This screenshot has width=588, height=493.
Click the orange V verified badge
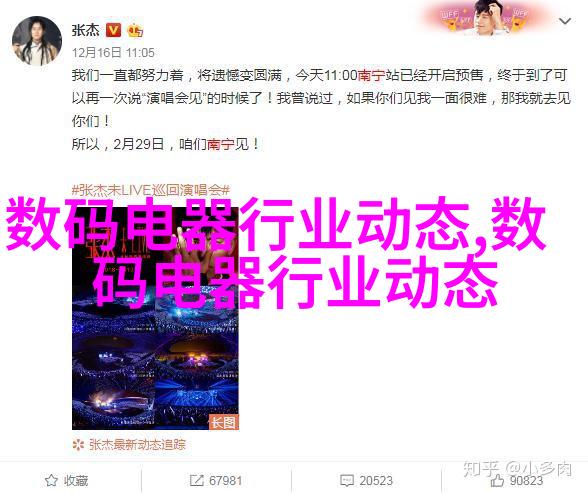pyautogui.click(x=114, y=30)
